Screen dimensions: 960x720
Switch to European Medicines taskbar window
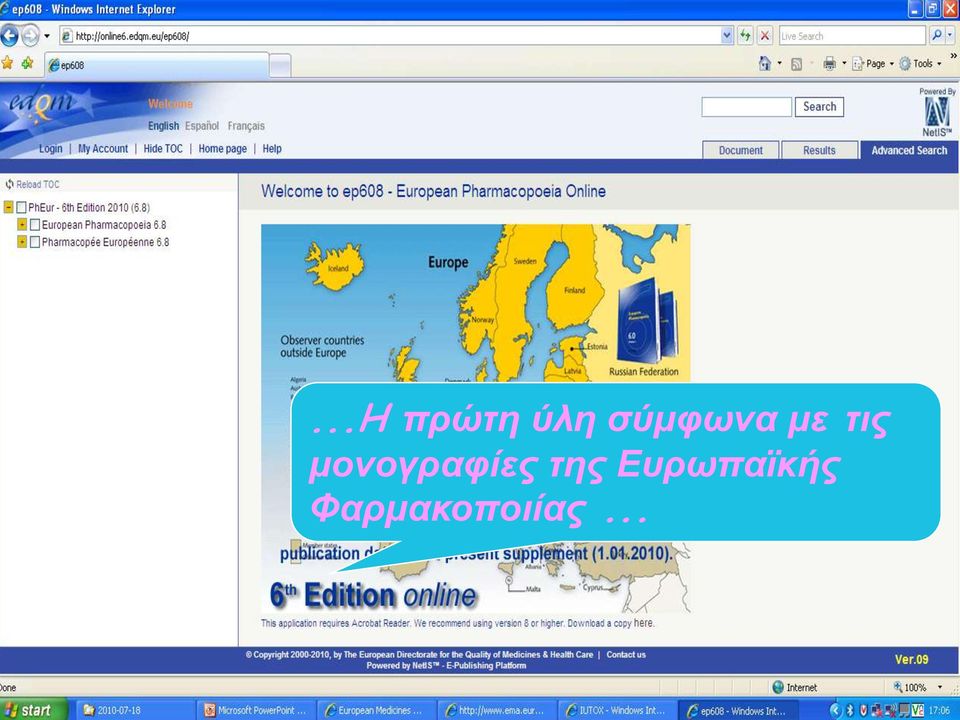[x=377, y=710]
